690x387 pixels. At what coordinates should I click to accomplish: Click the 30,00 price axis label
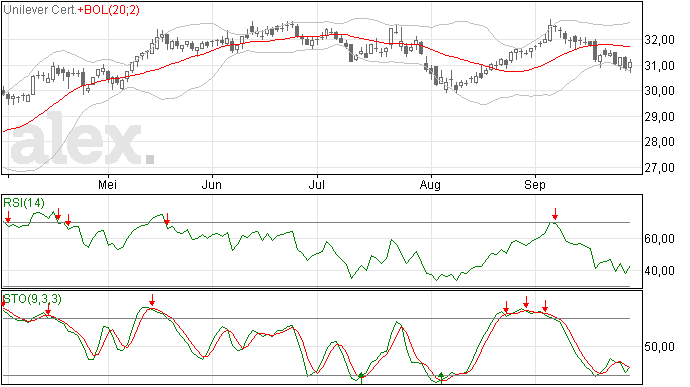pos(659,91)
